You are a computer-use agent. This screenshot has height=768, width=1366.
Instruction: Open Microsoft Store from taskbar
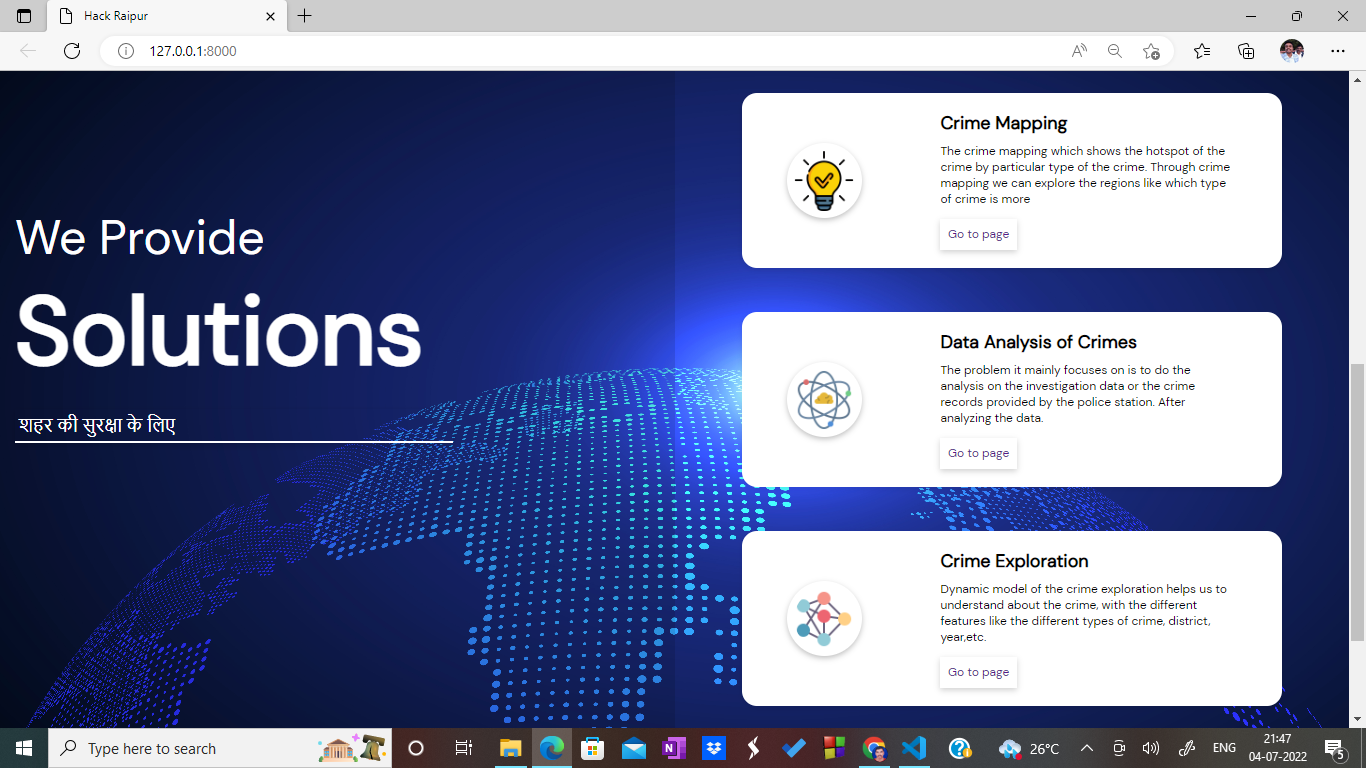coord(592,748)
